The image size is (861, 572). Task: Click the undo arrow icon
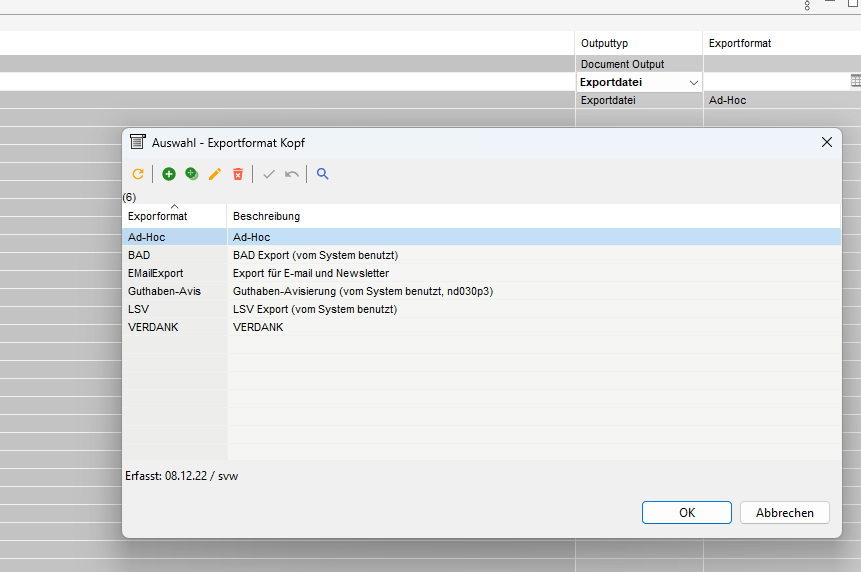click(x=292, y=174)
